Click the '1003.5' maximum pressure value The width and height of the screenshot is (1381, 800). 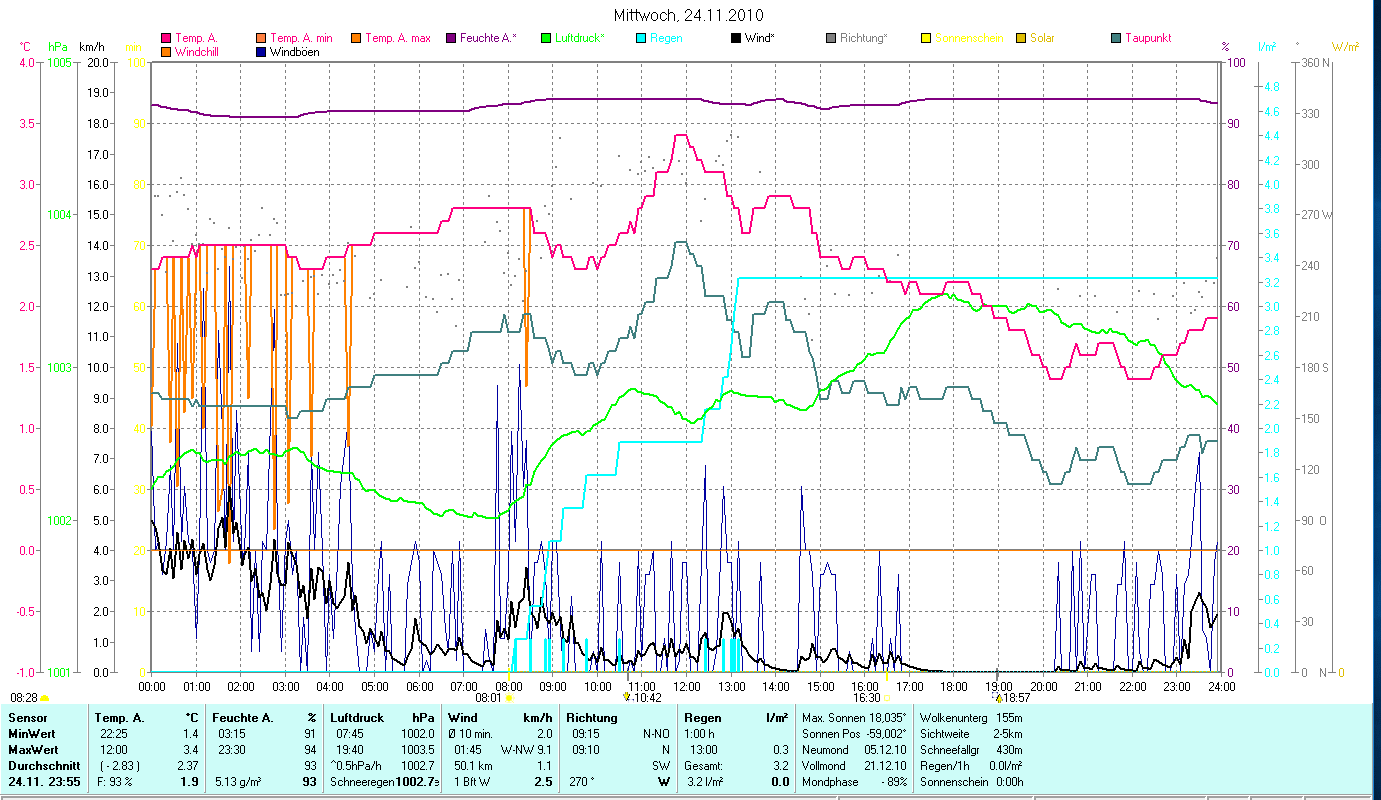coord(418,749)
